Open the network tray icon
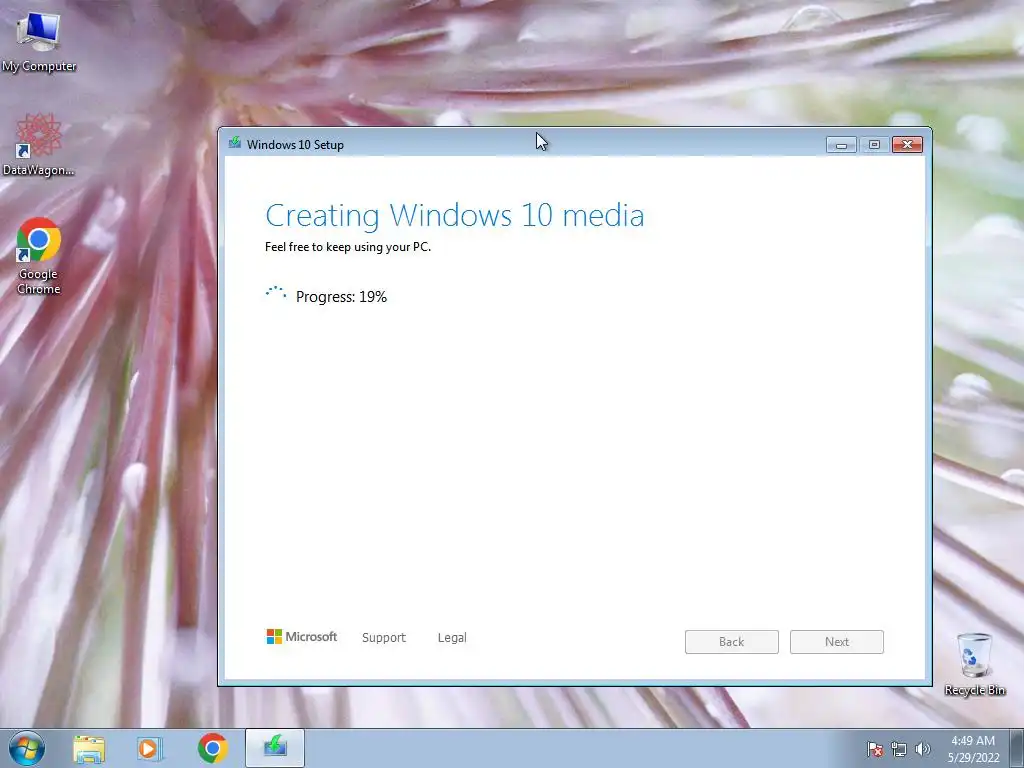This screenshot has width=1024, height=768. 899,749
